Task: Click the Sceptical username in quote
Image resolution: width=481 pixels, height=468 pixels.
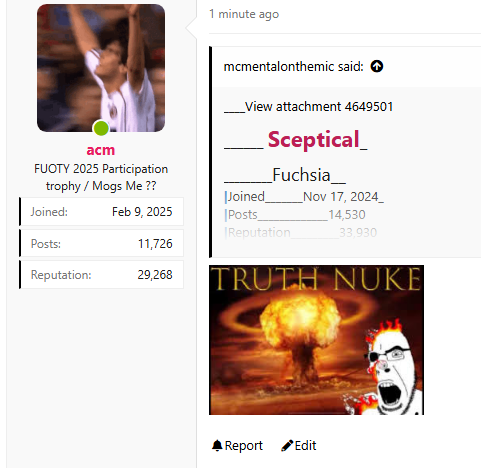Action: (x=313, y=139)
